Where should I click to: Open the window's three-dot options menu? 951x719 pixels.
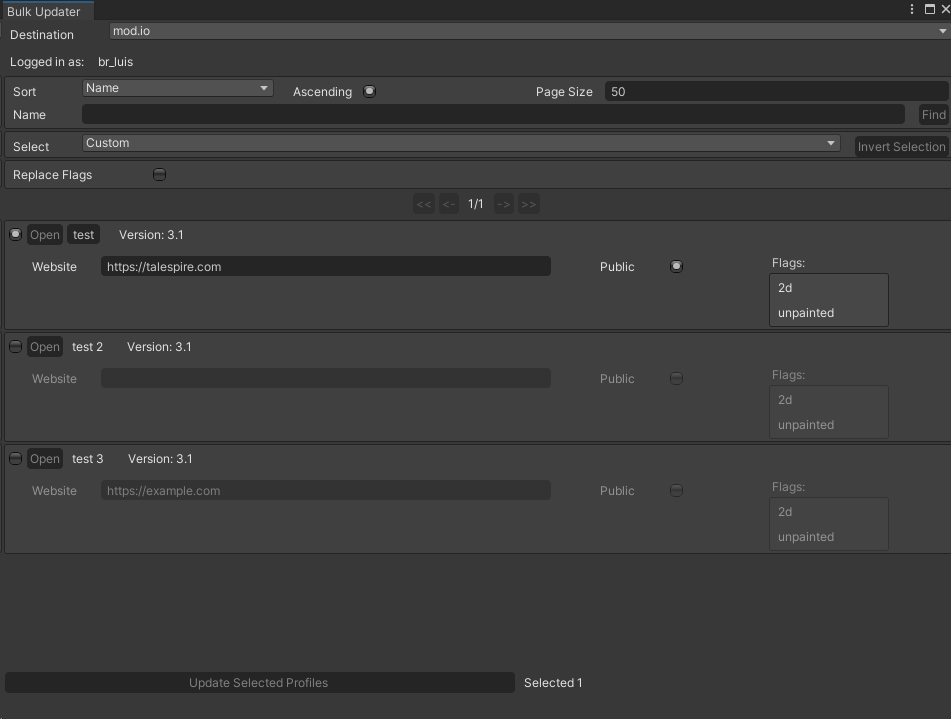pyautogui.click(x=912, y=9)
